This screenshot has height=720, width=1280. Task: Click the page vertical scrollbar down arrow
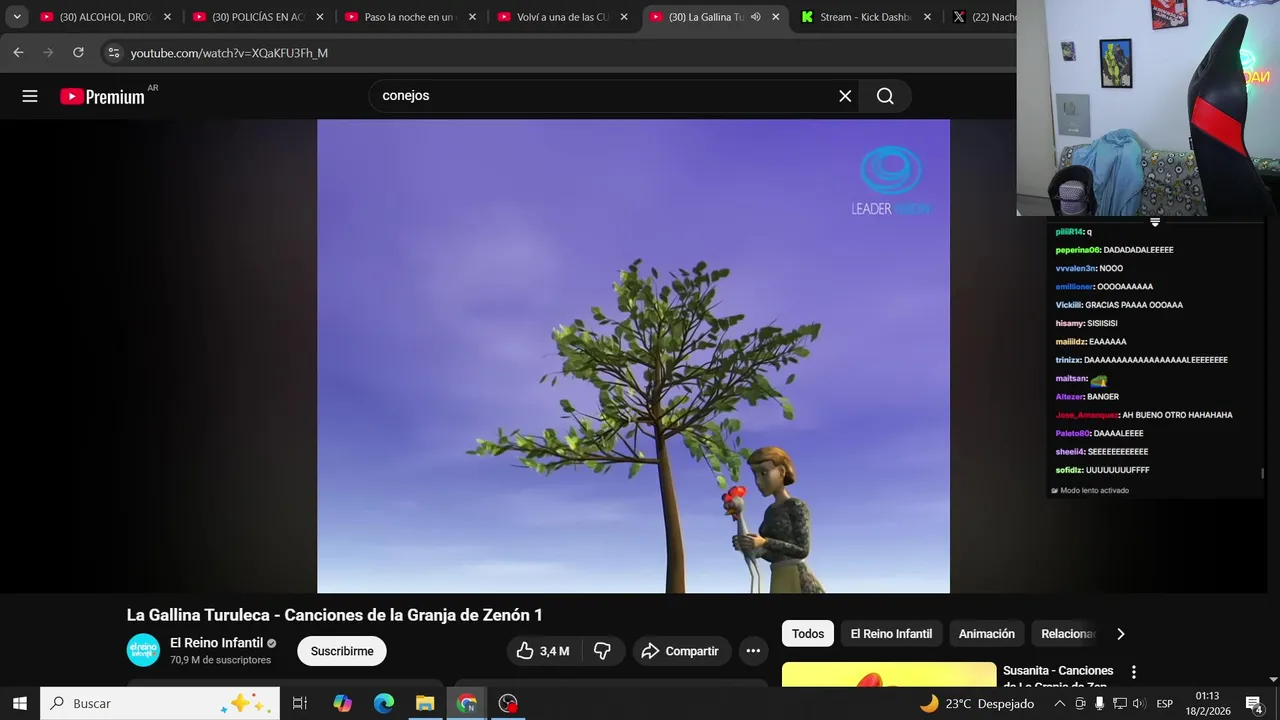(1273, 680)
